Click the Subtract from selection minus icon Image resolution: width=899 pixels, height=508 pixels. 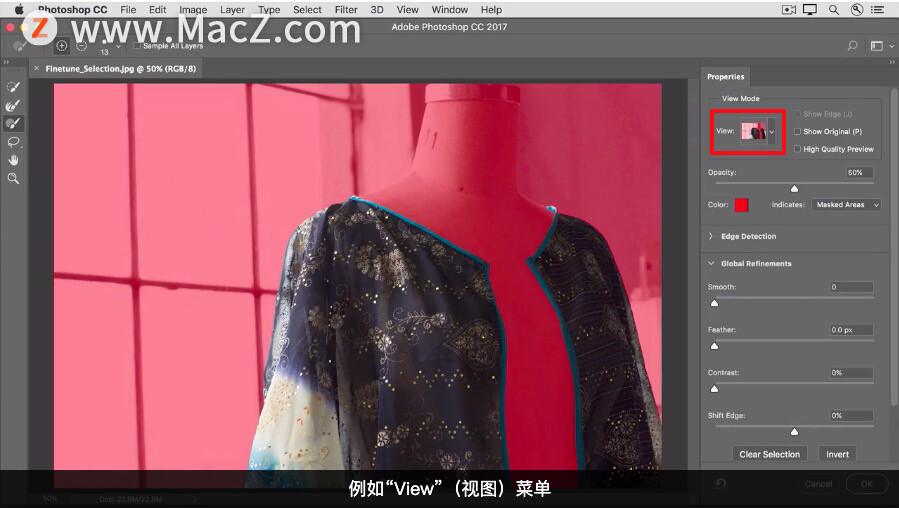click(x=81, y=45)
